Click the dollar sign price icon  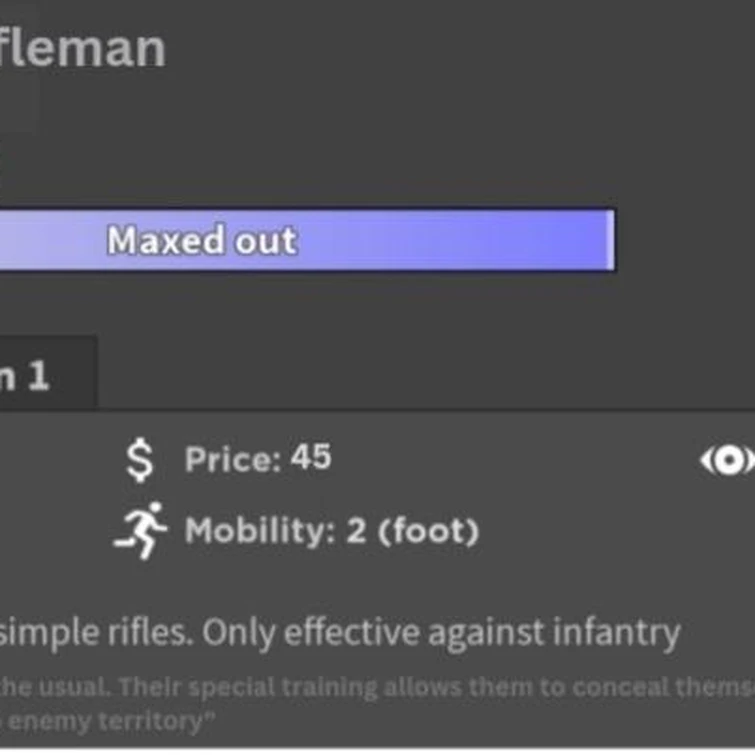[143, 460]
